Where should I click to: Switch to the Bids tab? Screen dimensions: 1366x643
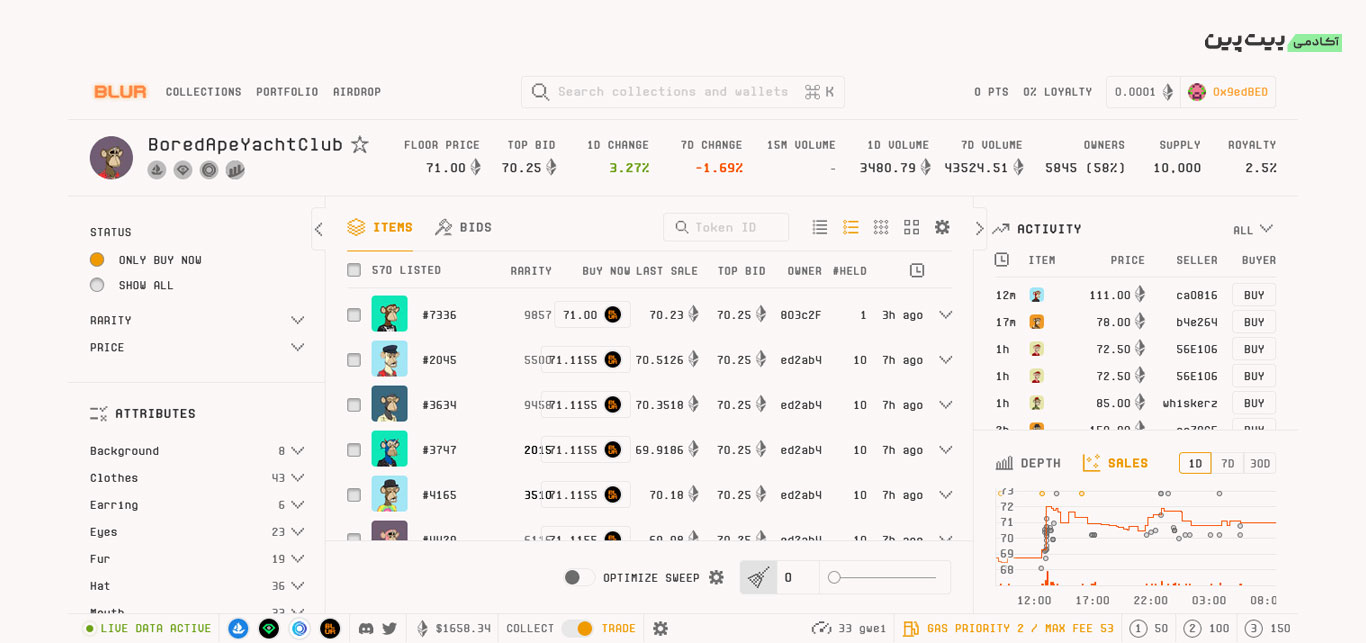[x=464, y=228]
